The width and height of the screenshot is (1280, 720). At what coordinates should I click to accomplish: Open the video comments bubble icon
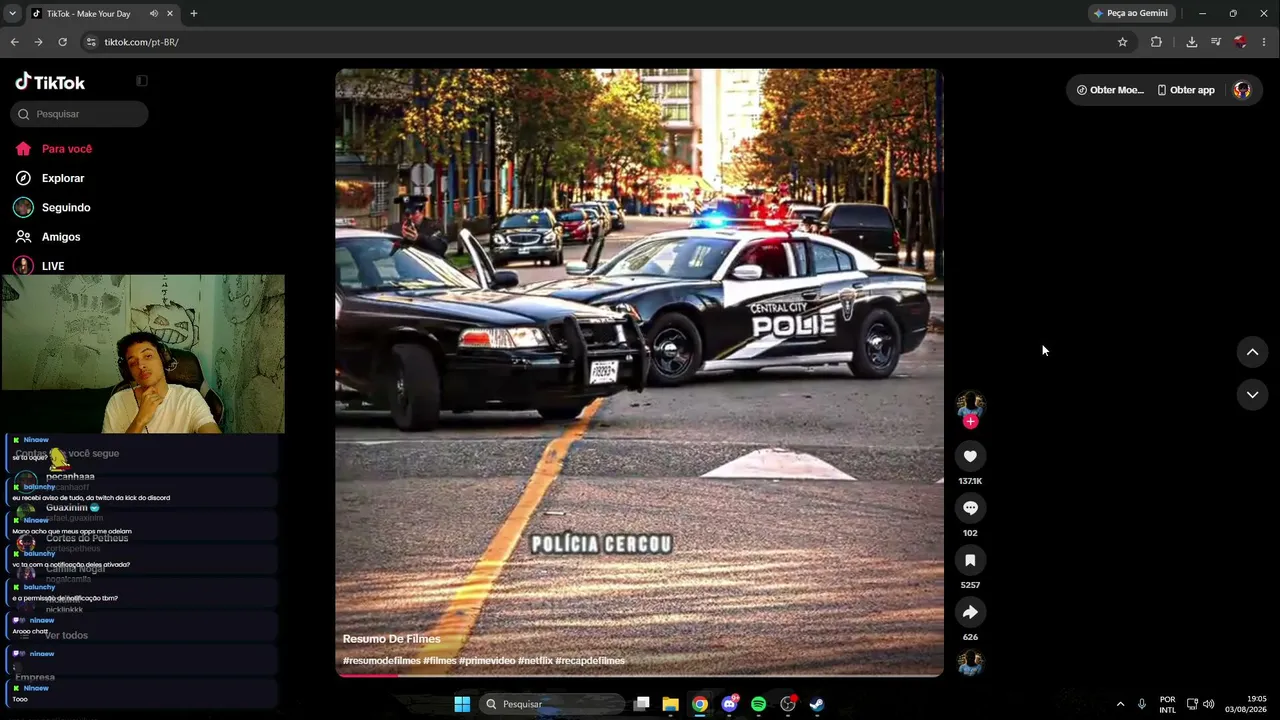pyautogui.click(x=970, y=508)
